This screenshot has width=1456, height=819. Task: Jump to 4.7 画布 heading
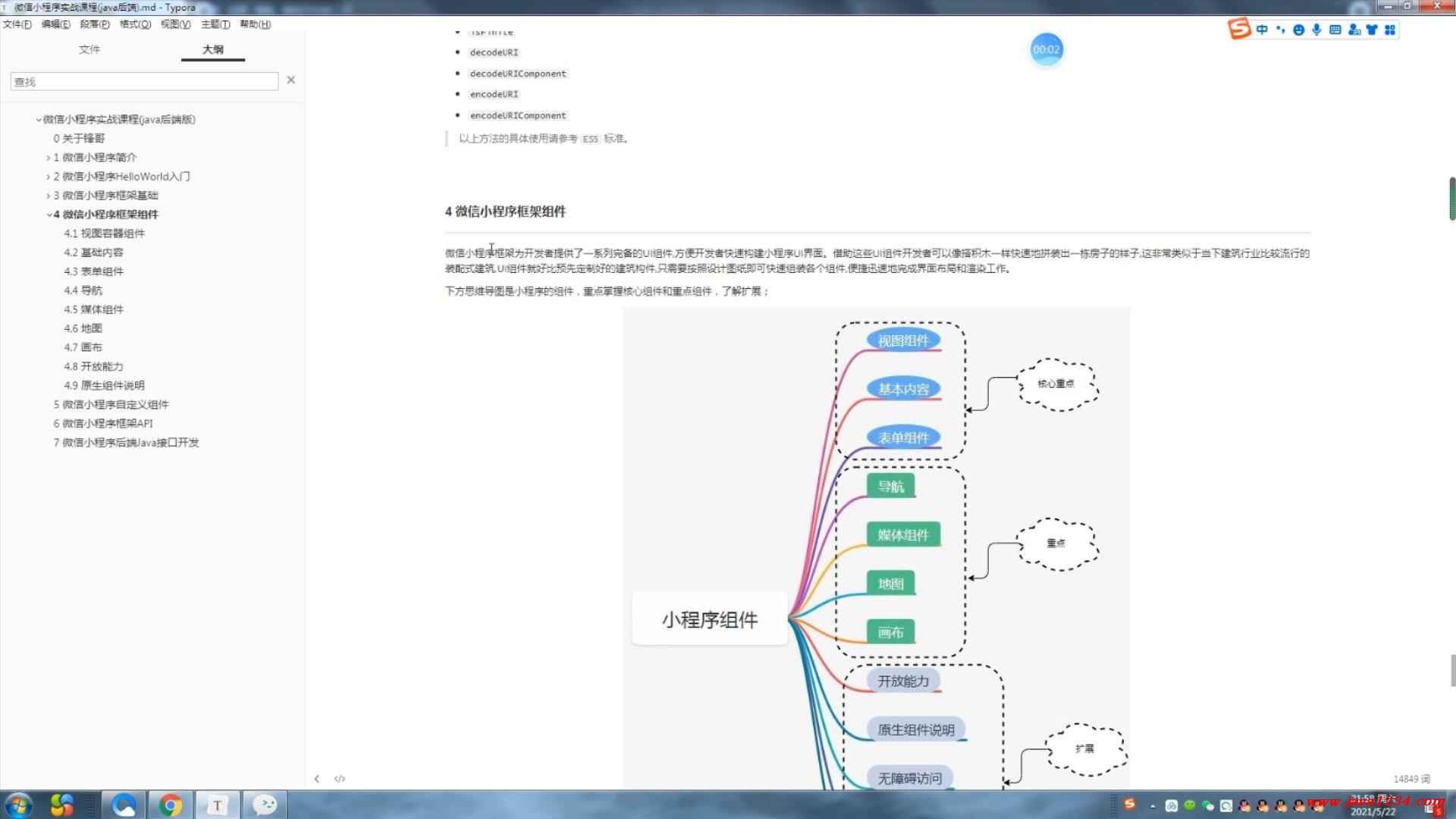click(83, 347)
